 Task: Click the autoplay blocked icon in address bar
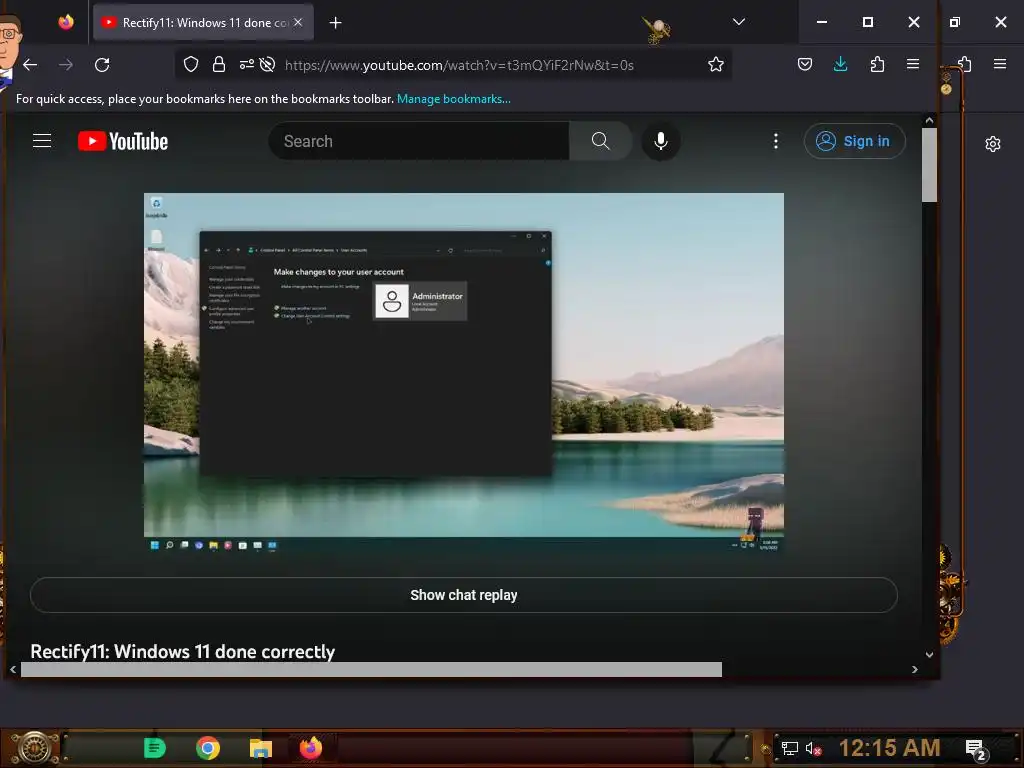click(x=267, y=64)
